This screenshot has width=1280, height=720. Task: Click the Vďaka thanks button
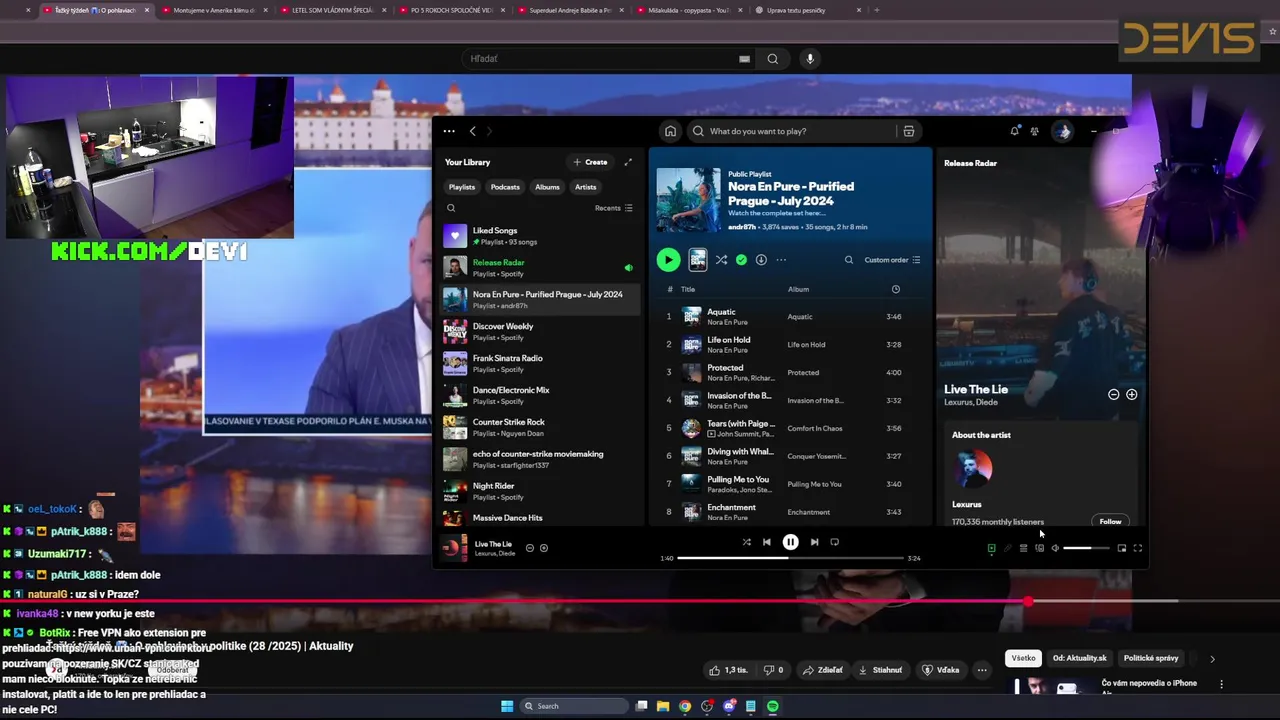coord(941,670)
